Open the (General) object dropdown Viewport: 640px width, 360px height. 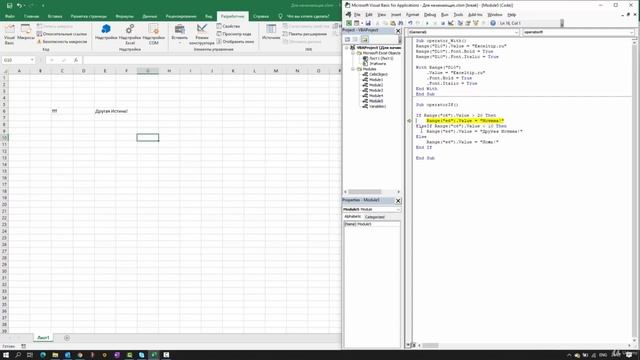516,32
